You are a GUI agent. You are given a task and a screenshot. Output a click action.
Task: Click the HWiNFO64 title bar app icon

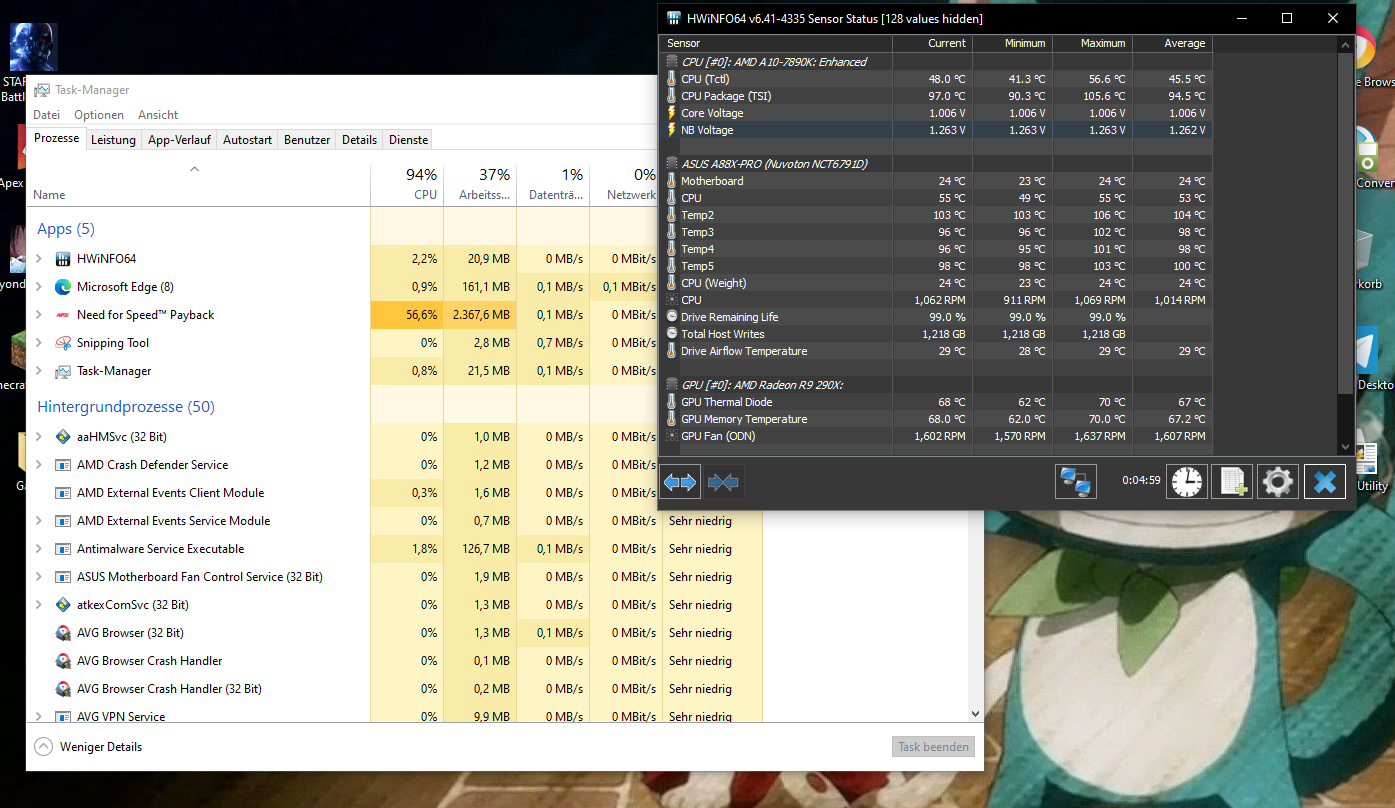pos(675,18)
